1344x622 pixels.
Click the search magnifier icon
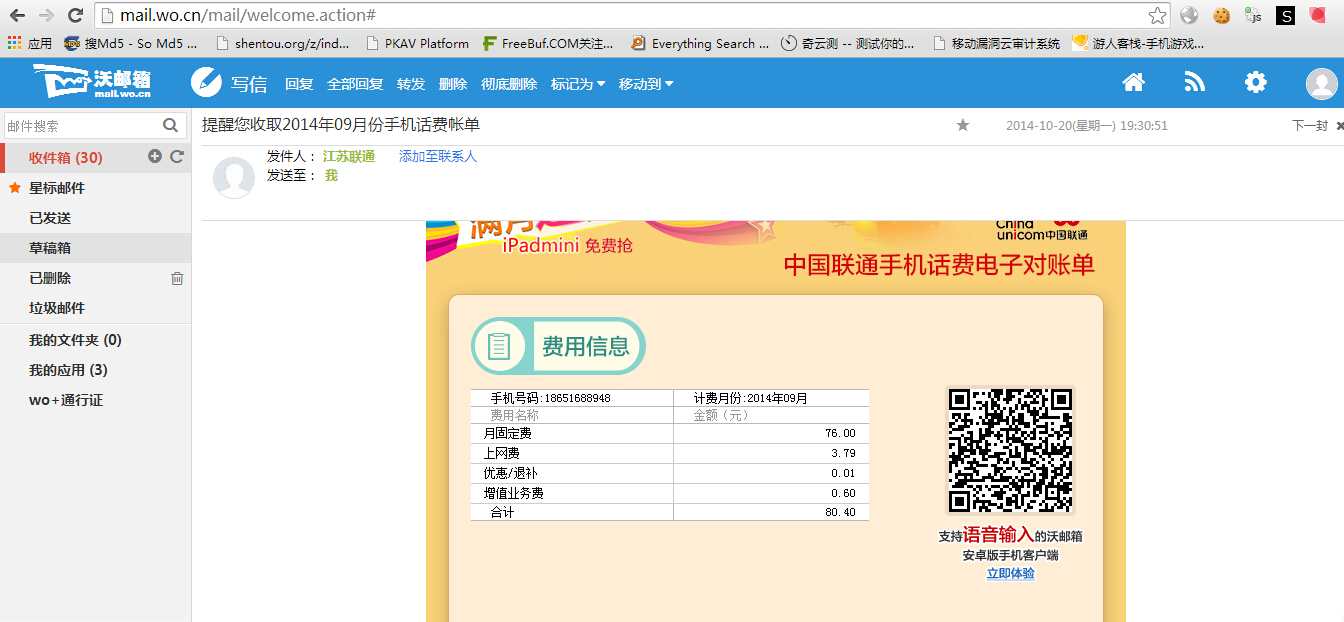171,125
